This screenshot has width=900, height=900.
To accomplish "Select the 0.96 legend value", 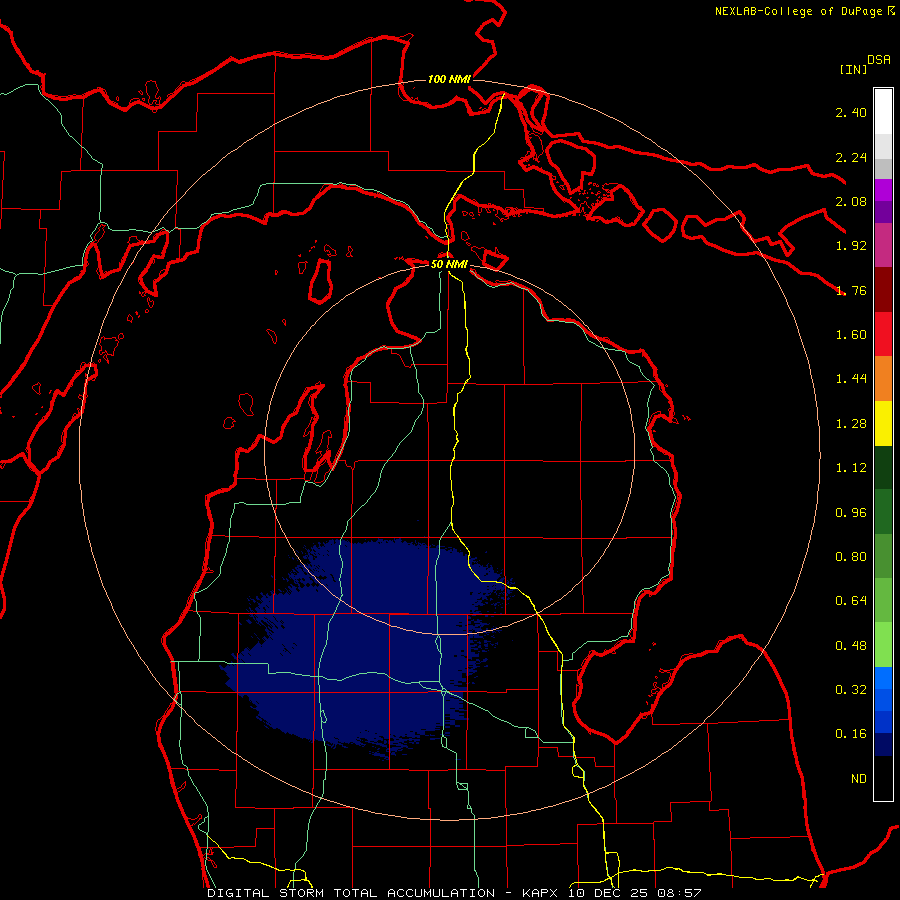I will coord(851,513).
